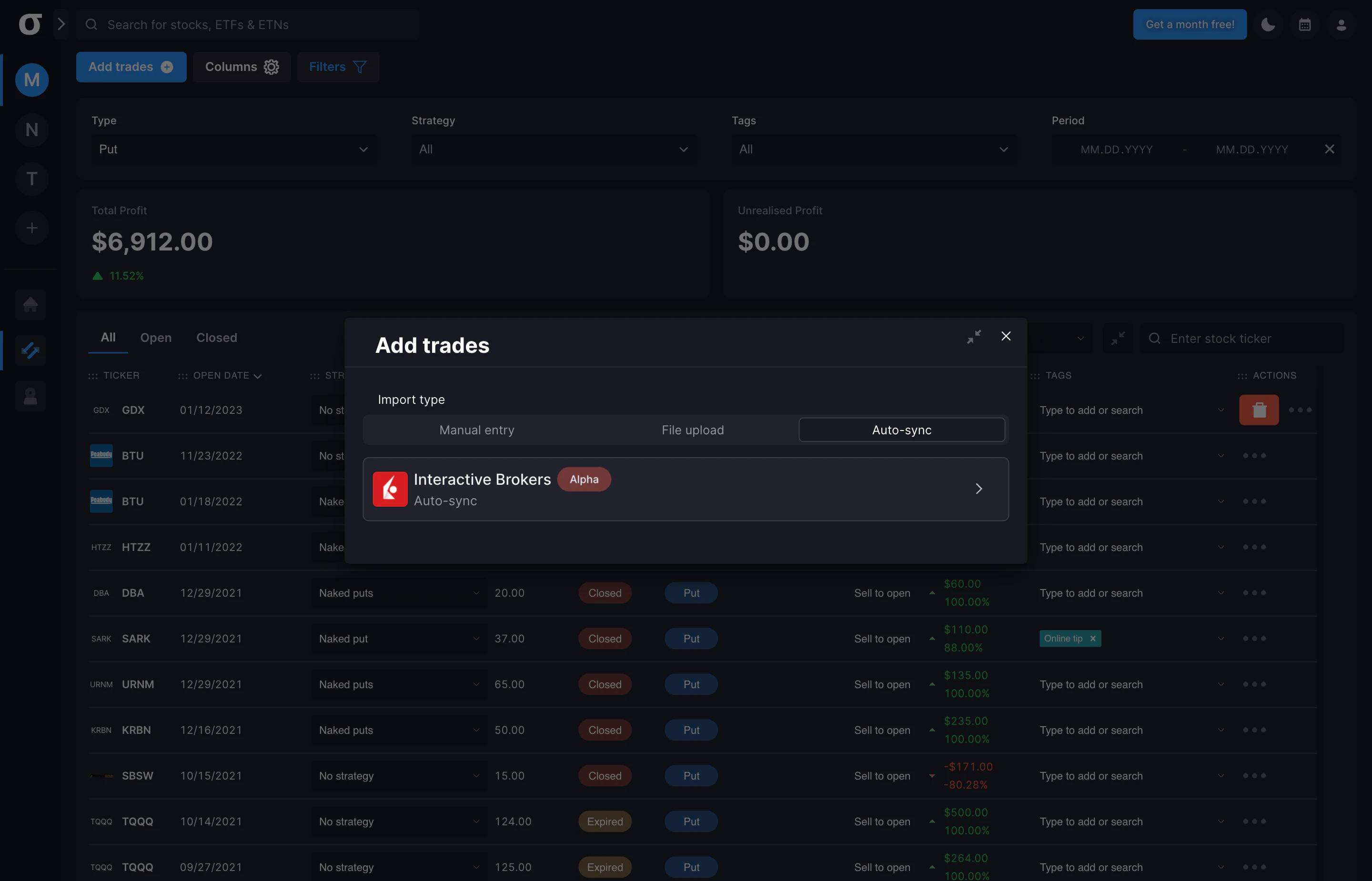Open the Type filter dropdown showing Put
This screenshot has width=1372, height=881.
tap(233, 149)
